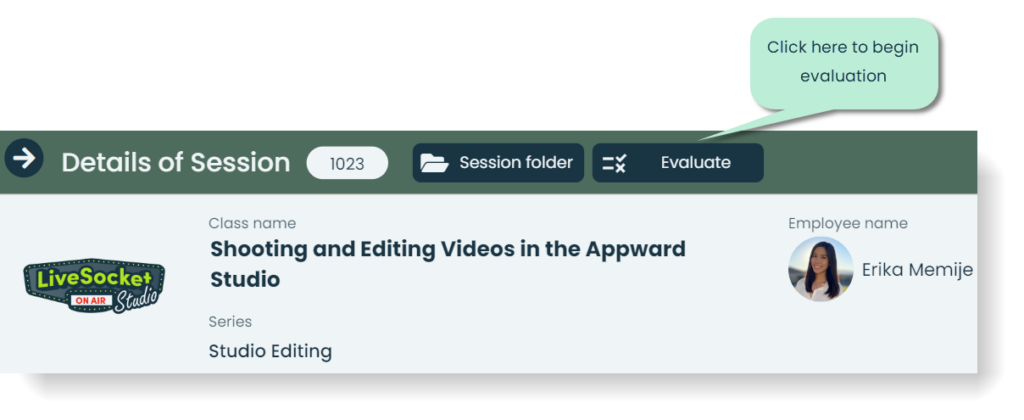Click the Series label
1024x420 pixels.
point(230,322)
